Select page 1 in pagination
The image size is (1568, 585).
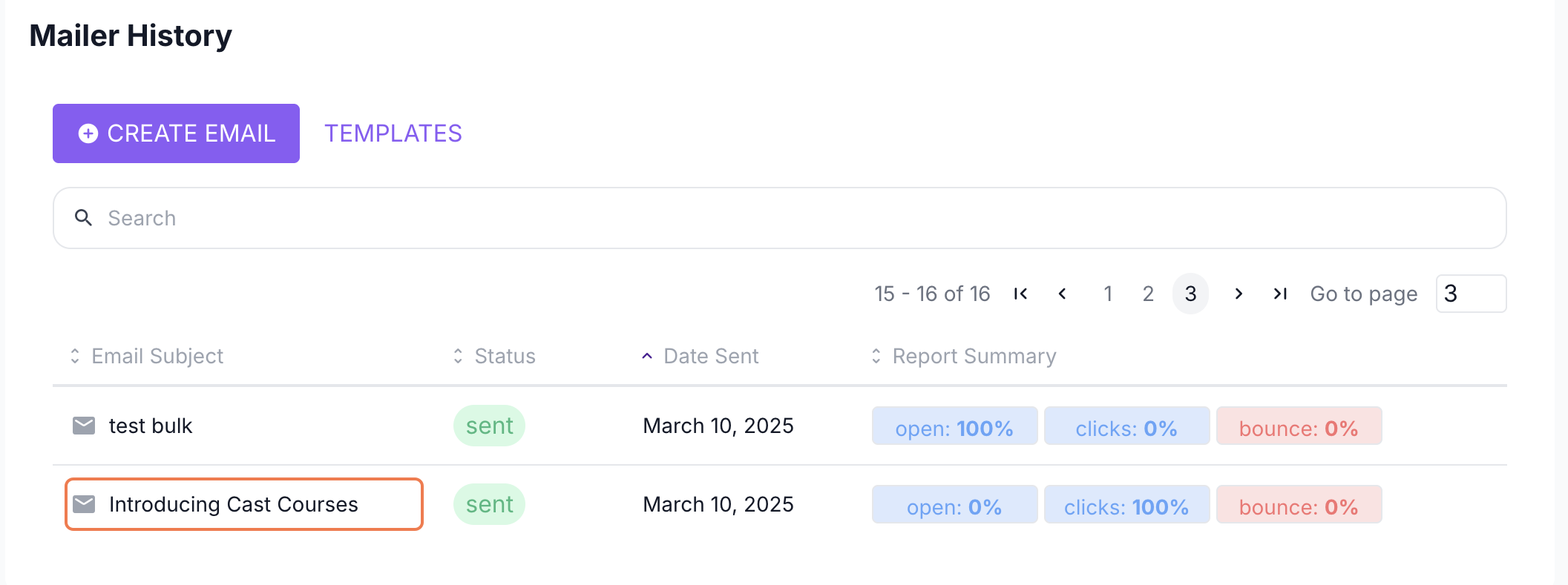point(1108,294)
